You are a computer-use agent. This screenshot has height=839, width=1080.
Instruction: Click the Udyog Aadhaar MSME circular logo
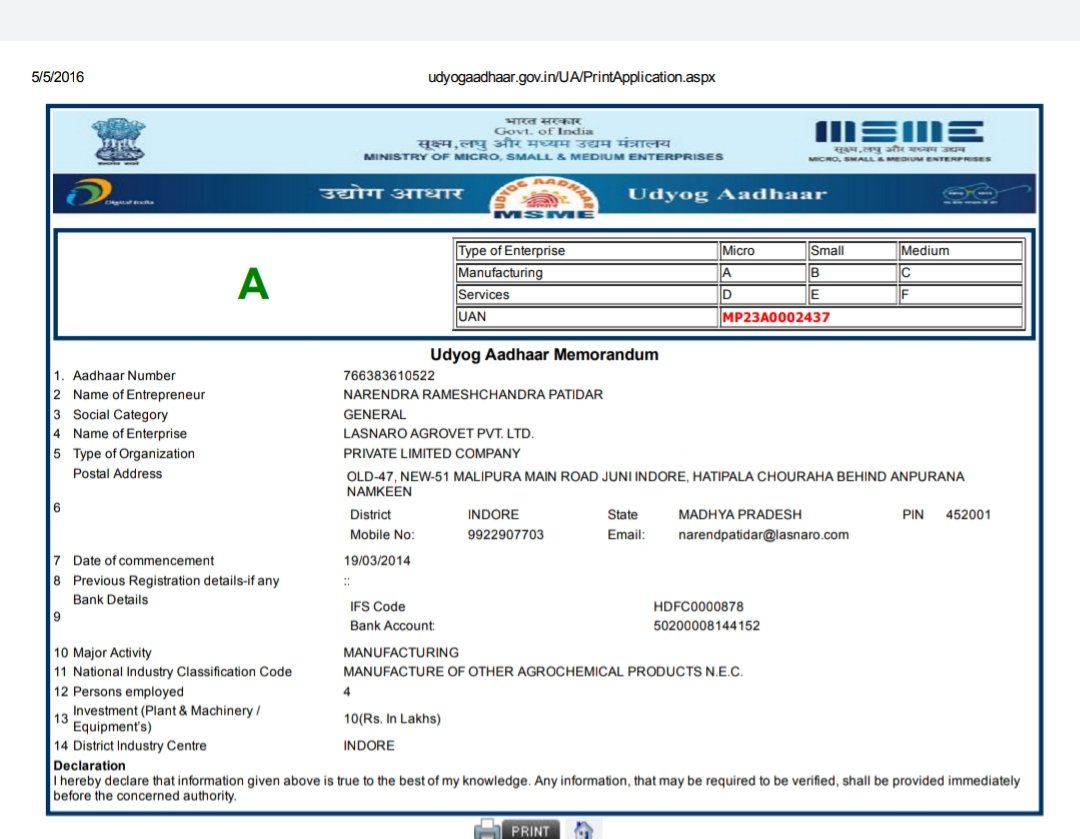(x=544, y=197)
